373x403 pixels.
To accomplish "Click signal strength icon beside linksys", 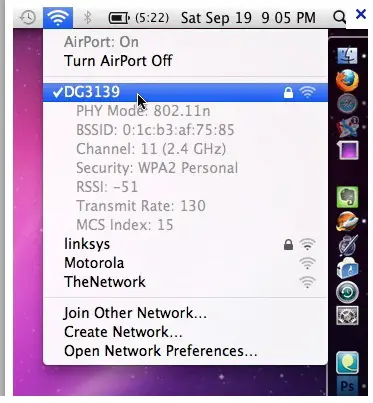I will [x=307, y=244].
